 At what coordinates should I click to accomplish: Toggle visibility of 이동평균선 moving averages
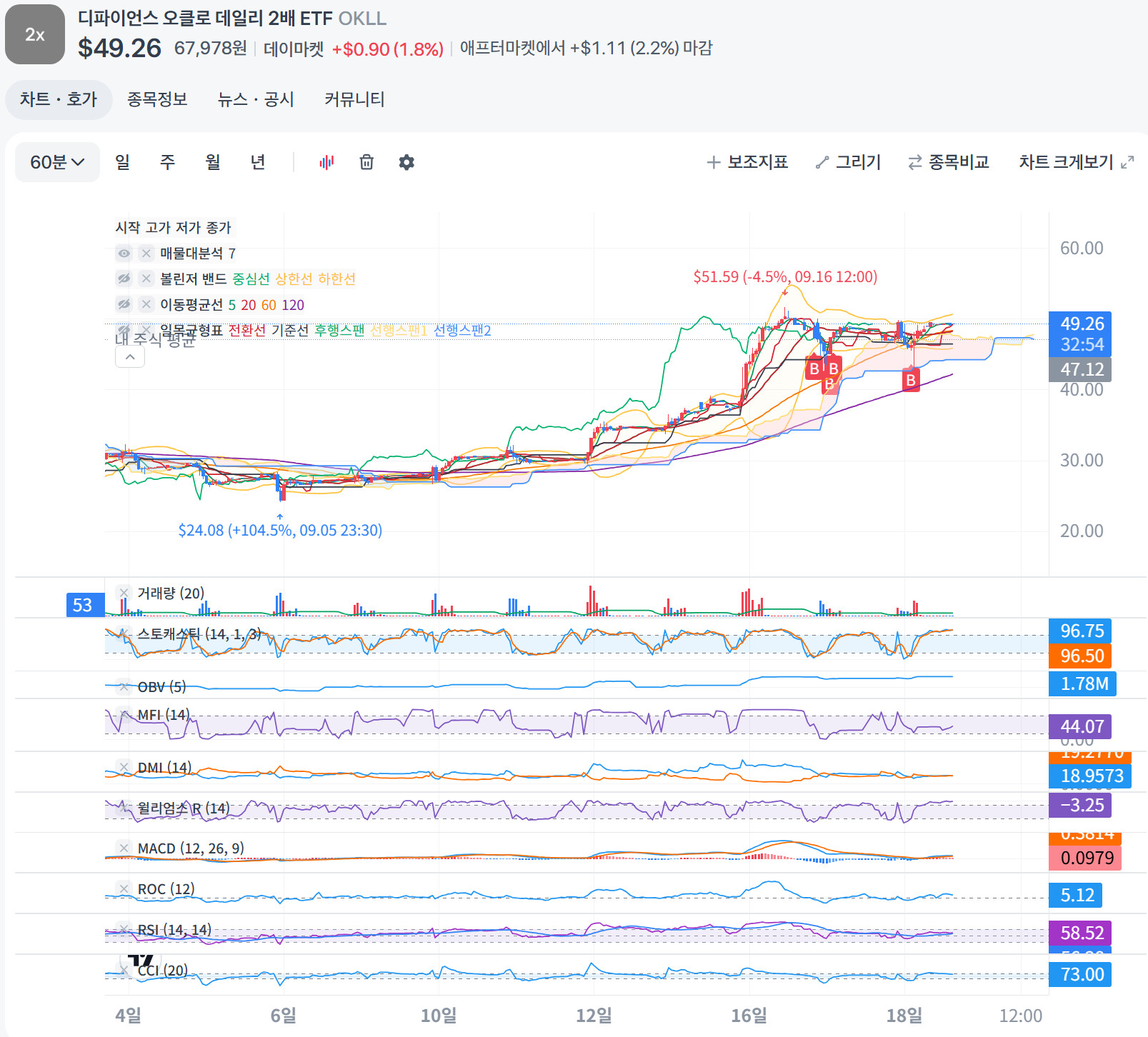coord(124,304)
